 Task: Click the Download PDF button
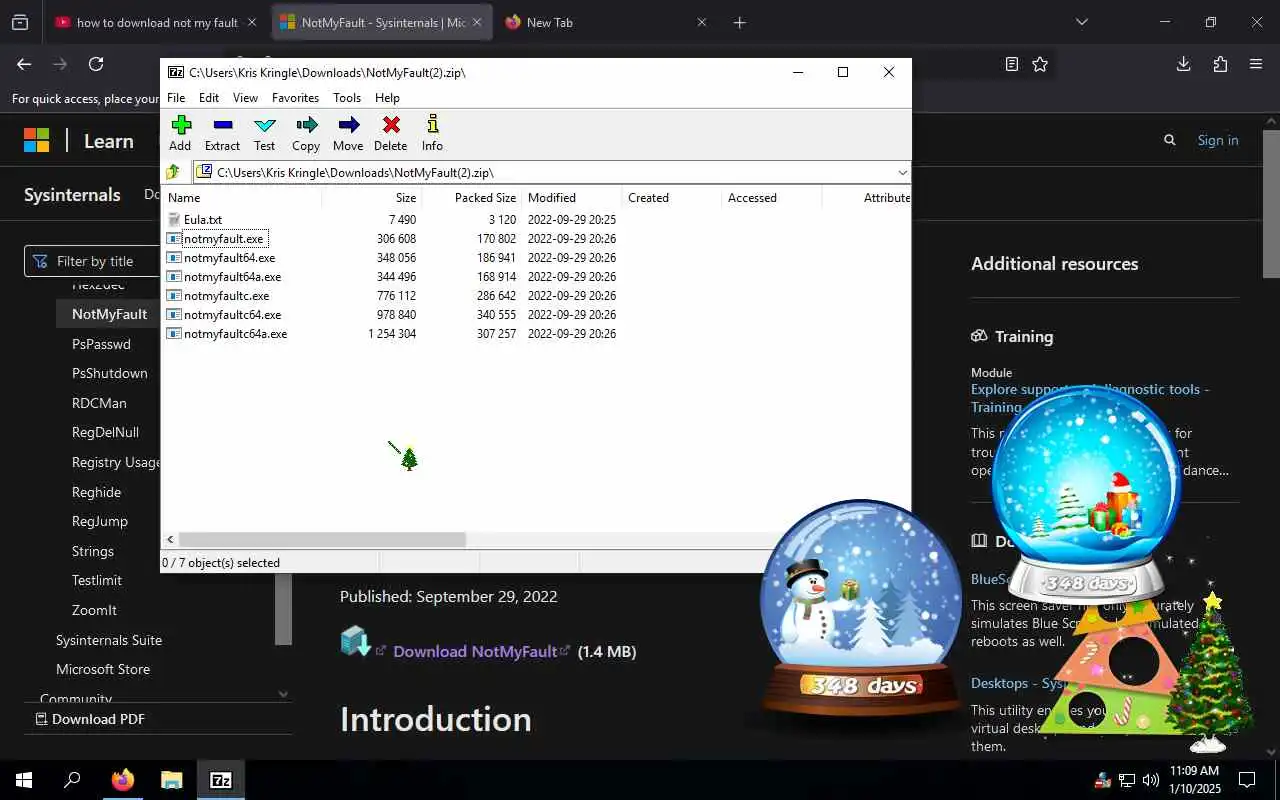pyautogui.click(x=90, y=719)
